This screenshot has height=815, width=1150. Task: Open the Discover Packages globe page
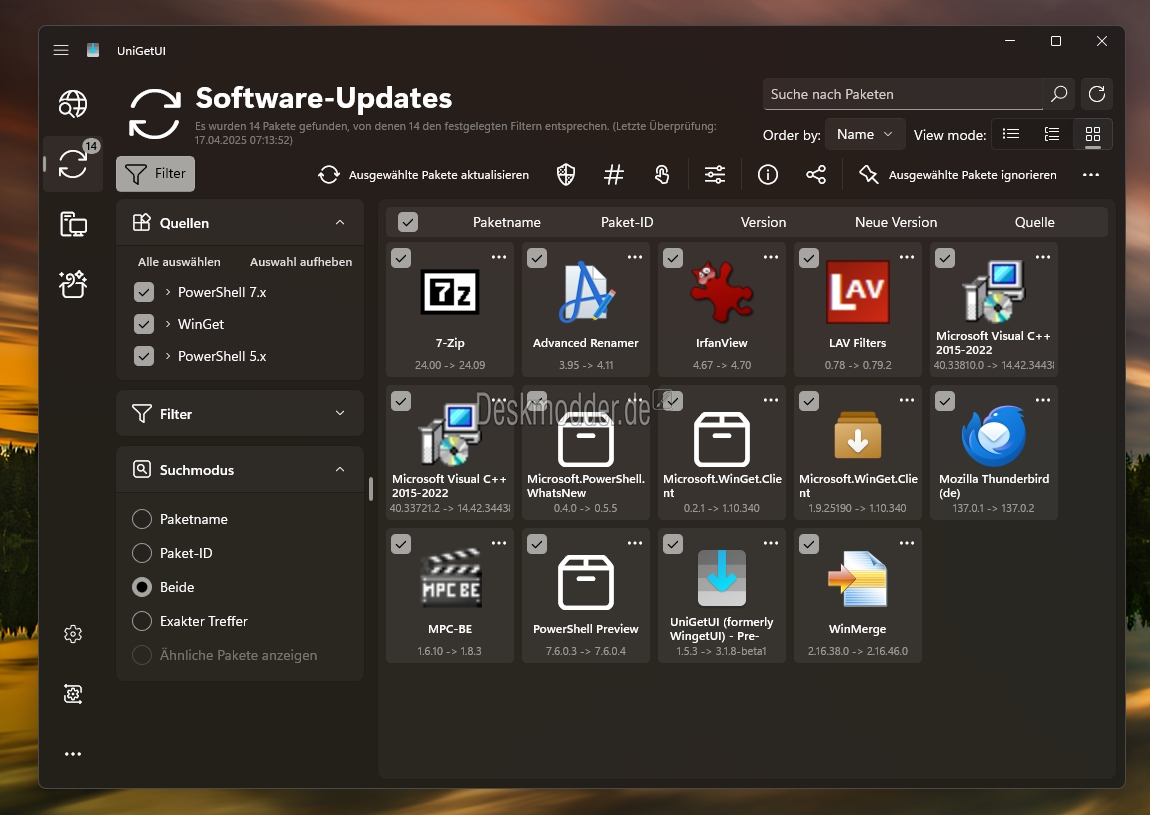[73, 104]
